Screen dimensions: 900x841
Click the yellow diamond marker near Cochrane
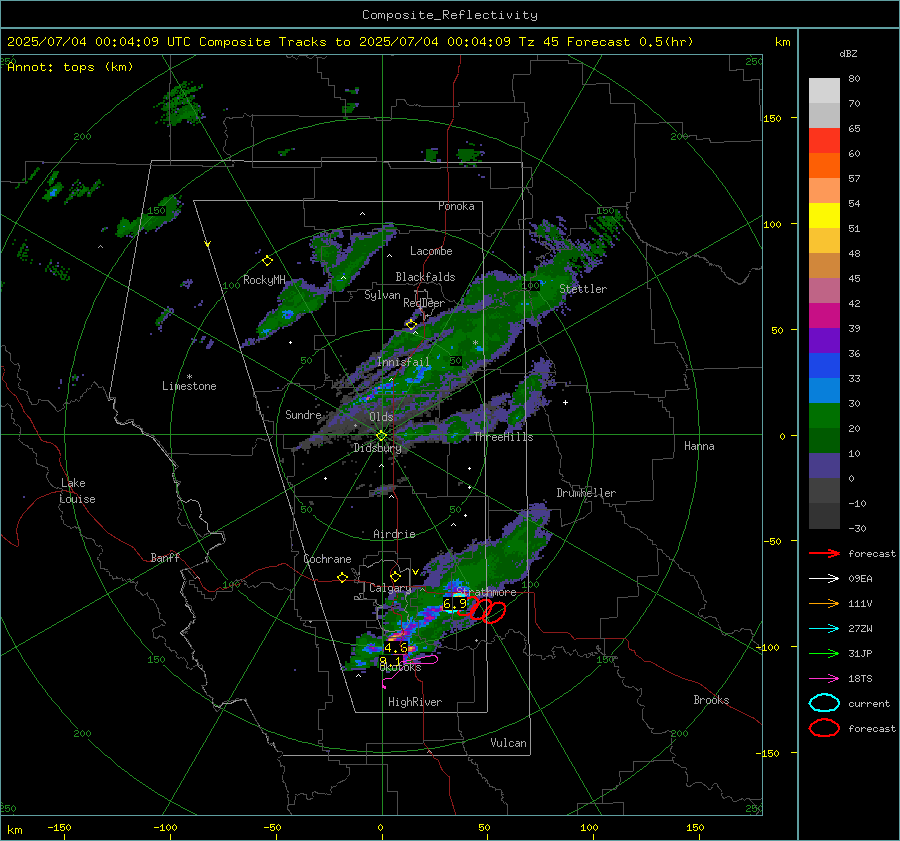tap(342, 577)
